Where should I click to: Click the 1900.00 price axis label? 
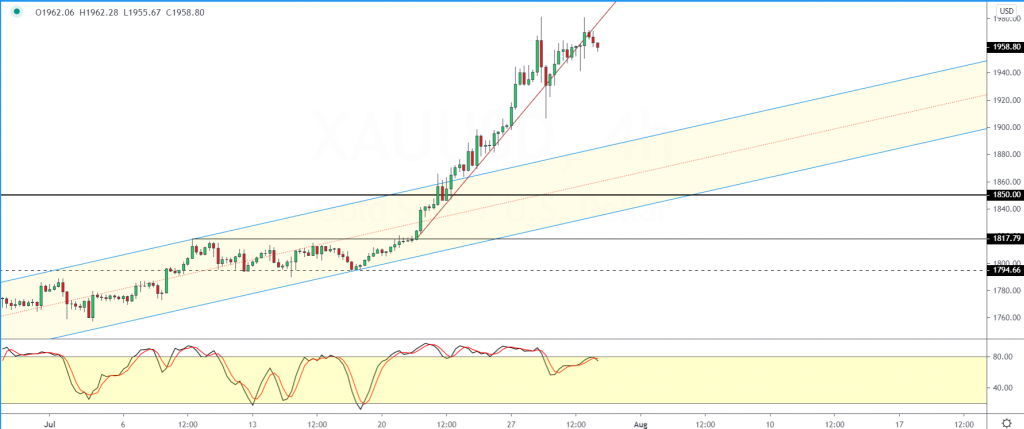1006,127
